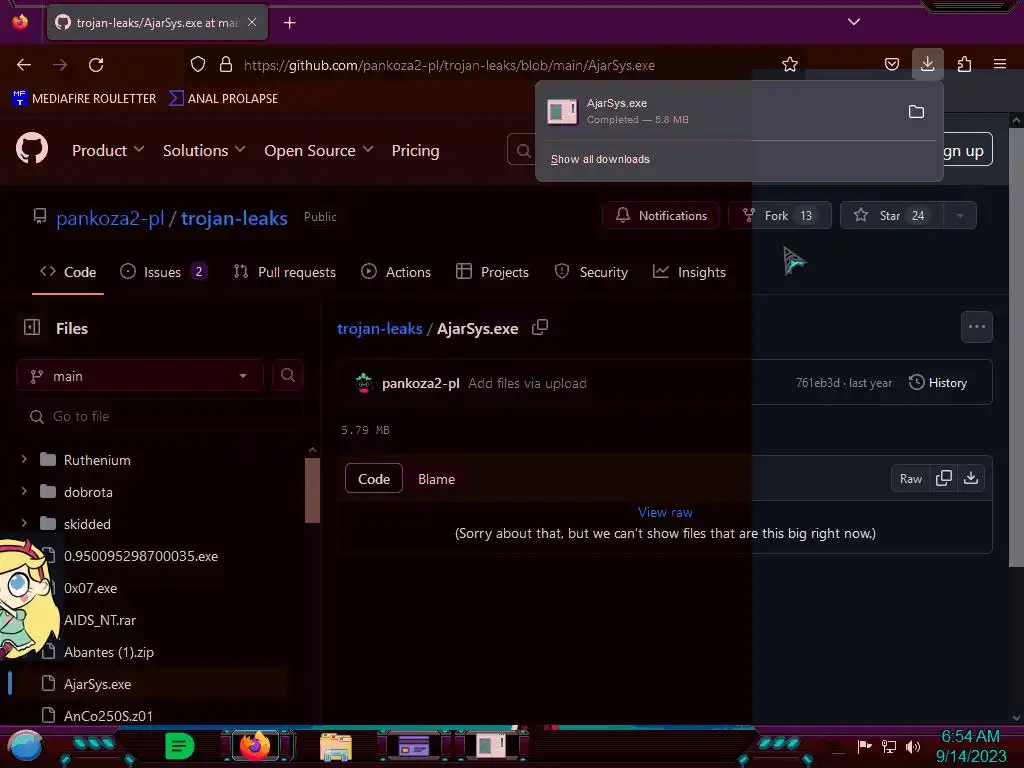The width and height of the screenshot is (1024, 768).
Task: Expand the skidded folder
Action: [x=24, y=522]
